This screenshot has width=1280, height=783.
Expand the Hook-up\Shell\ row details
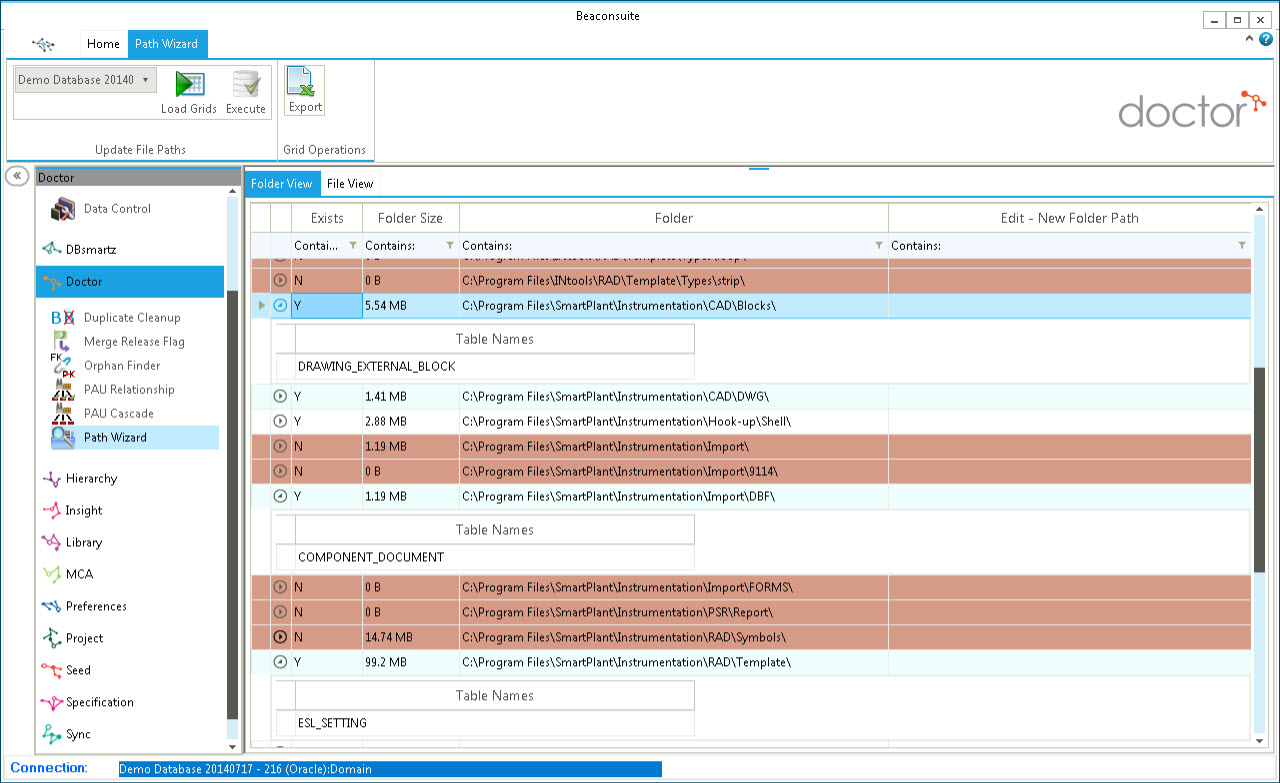280,422
